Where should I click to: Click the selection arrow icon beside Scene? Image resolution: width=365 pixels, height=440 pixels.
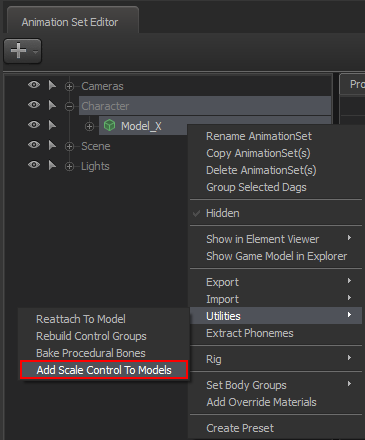pos(52,146)
